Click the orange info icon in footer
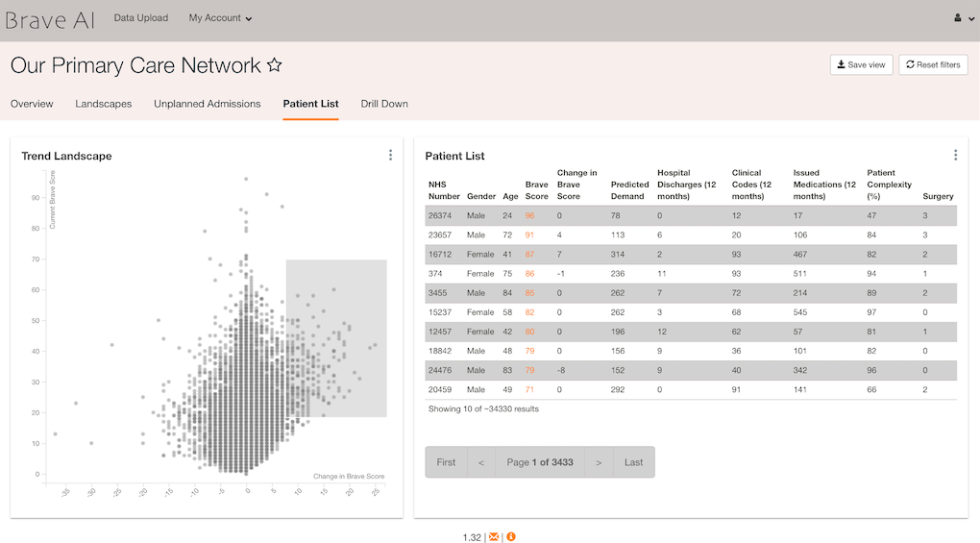Screen dimensions: 980x543 point(511,537)
